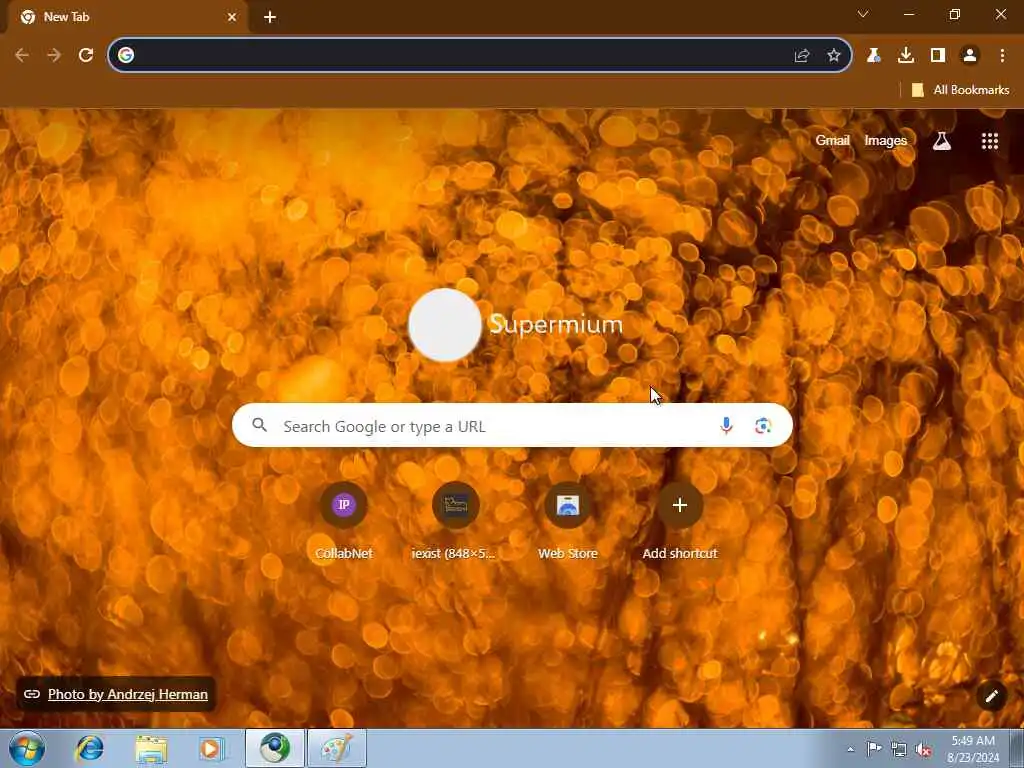Open the three-dot browser menu
Viewport: 1024px width, 768px height.
[1002, 56]
